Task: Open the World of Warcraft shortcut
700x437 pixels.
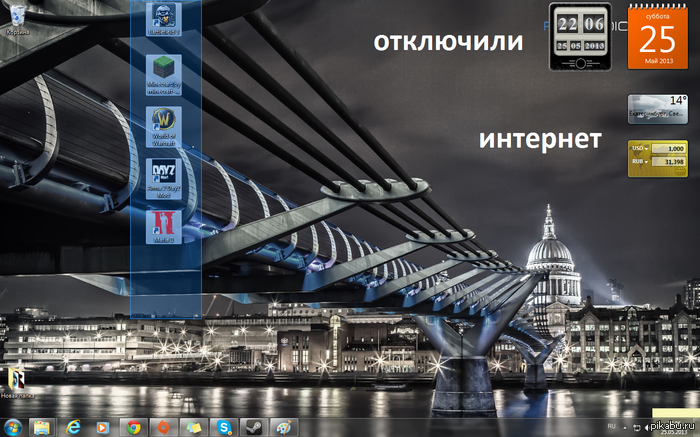Action: 163,124
